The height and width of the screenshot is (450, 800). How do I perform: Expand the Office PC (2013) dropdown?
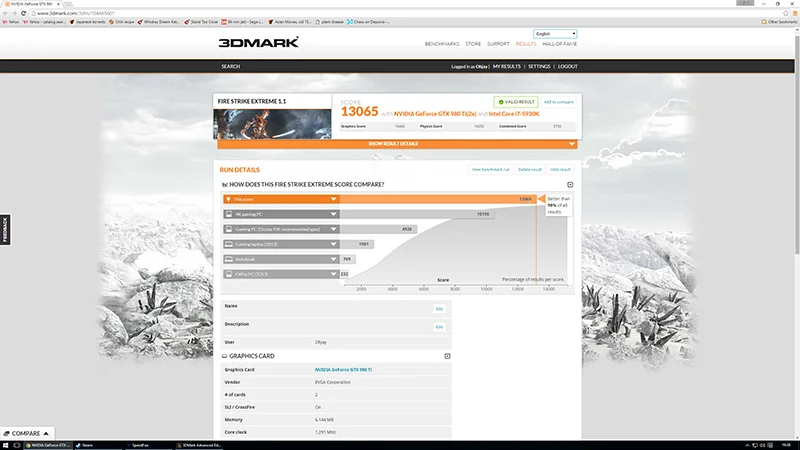click(333, 274)
